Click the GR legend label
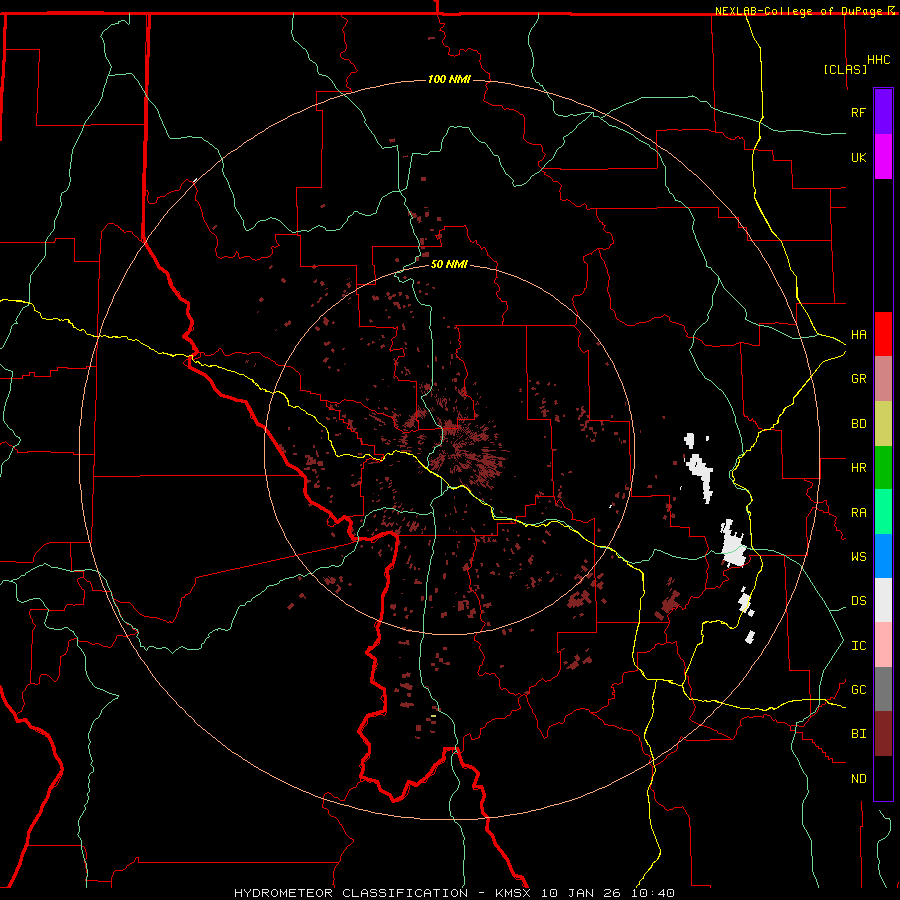900x900 pixels. (858, 378)
